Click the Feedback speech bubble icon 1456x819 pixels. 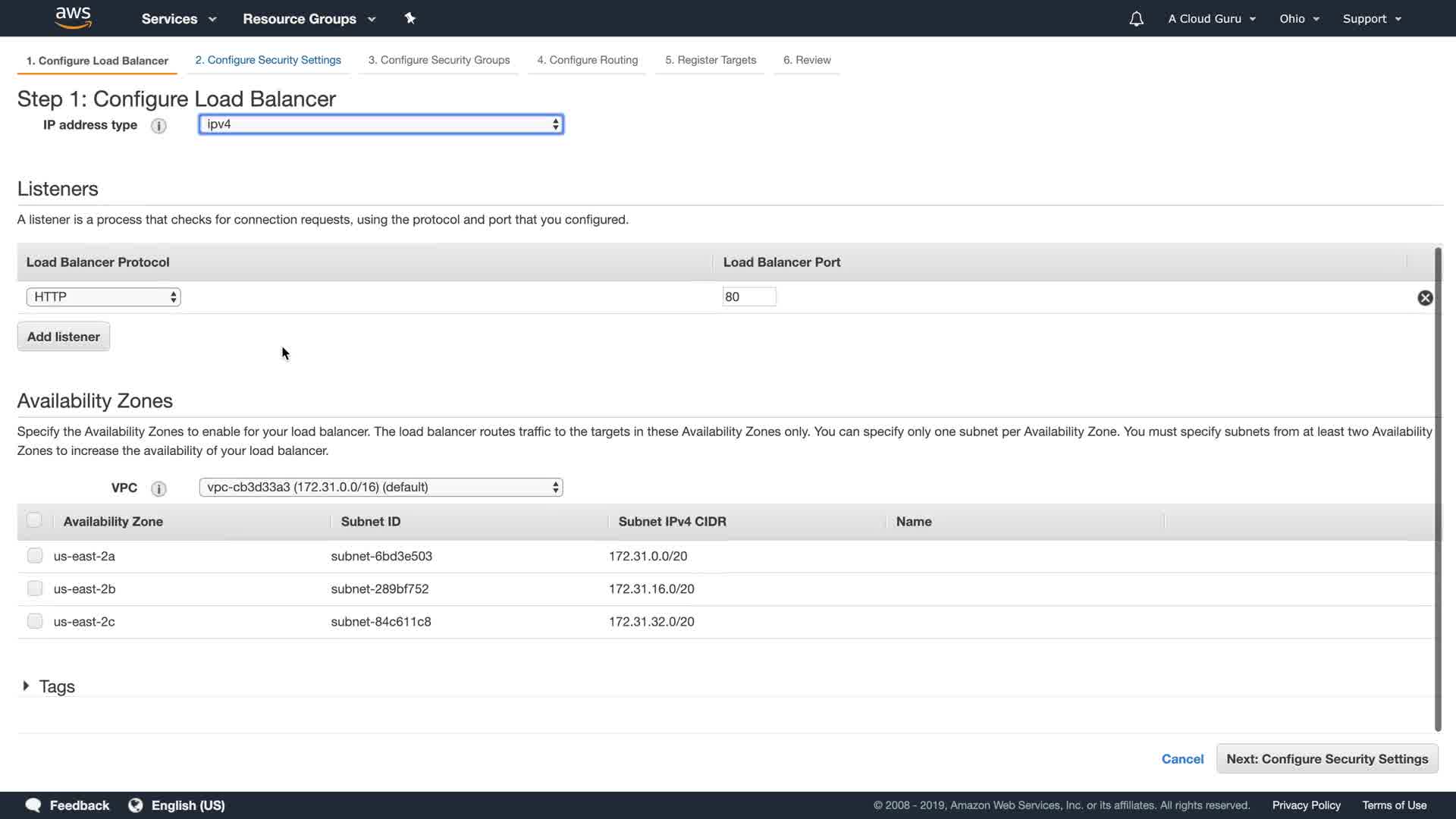click(33, 805)
